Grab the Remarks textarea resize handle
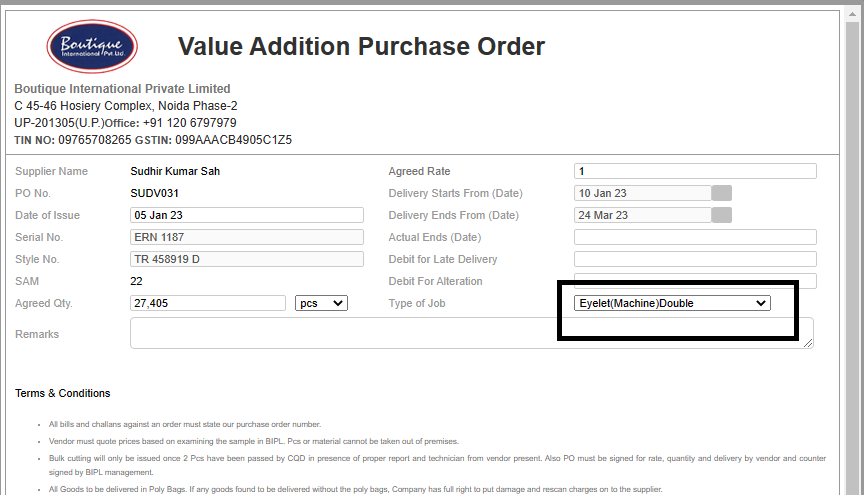 [808, 343]
